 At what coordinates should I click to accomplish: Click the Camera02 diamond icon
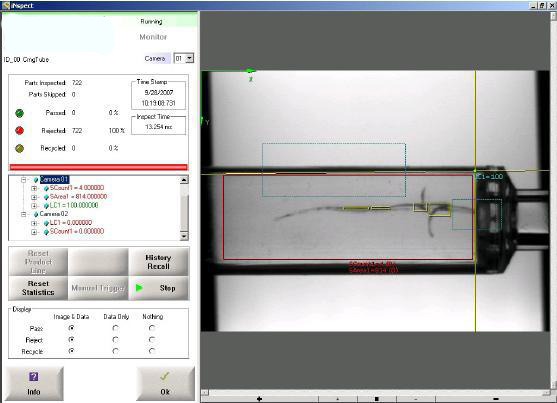[36, 214]
